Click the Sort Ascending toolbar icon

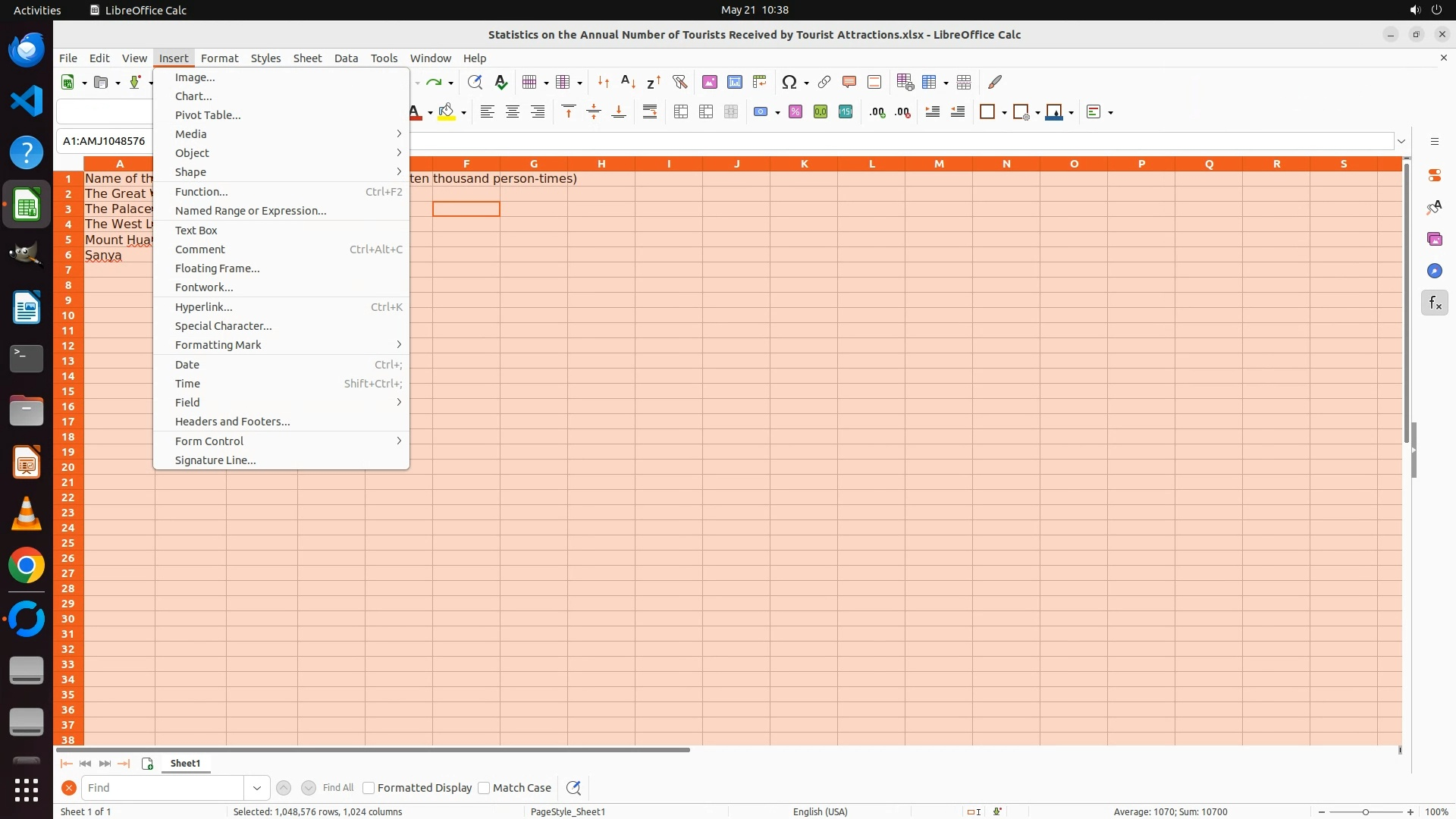(628, 82)
